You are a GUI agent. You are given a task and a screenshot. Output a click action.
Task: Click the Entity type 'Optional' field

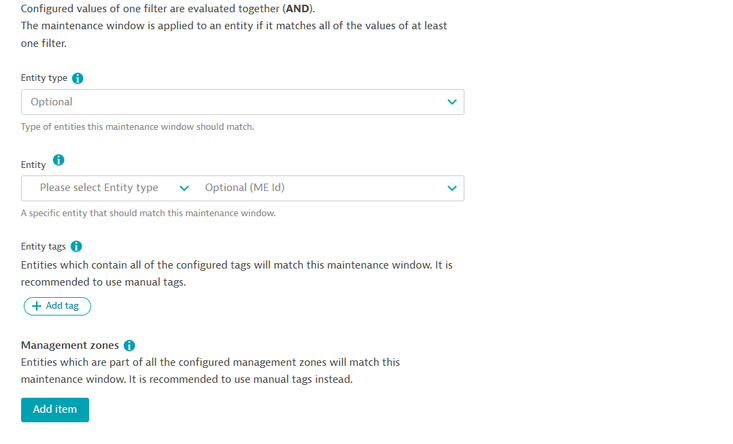[230, 102]
